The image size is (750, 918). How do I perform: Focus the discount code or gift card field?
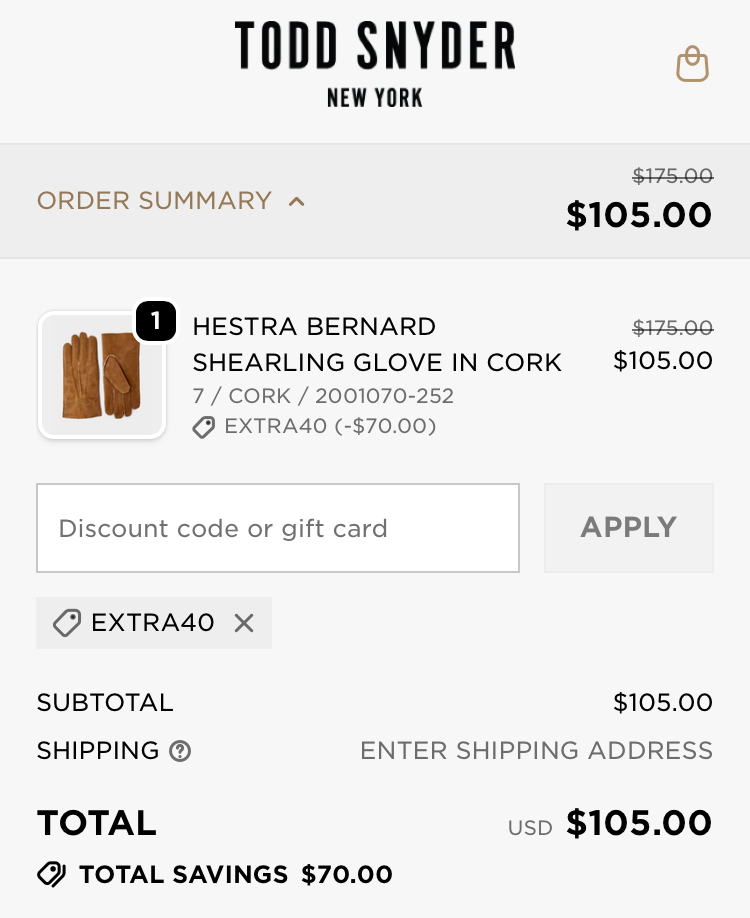(x=278, y=528)
